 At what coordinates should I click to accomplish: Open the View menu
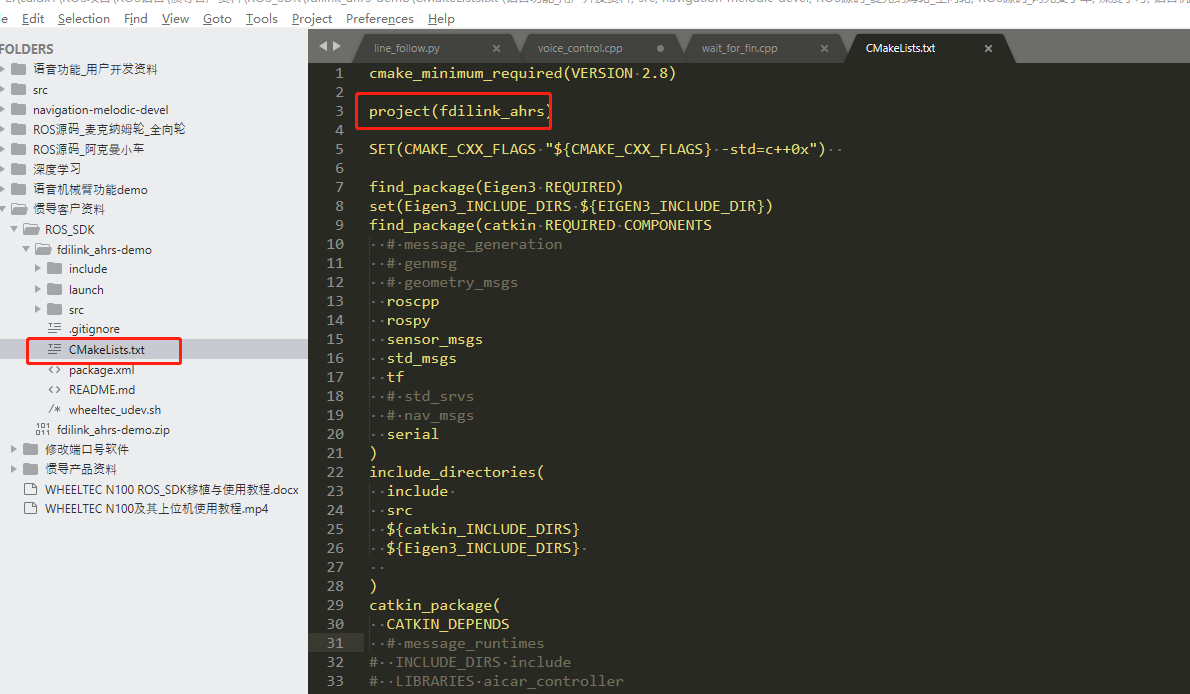point(175,18)
